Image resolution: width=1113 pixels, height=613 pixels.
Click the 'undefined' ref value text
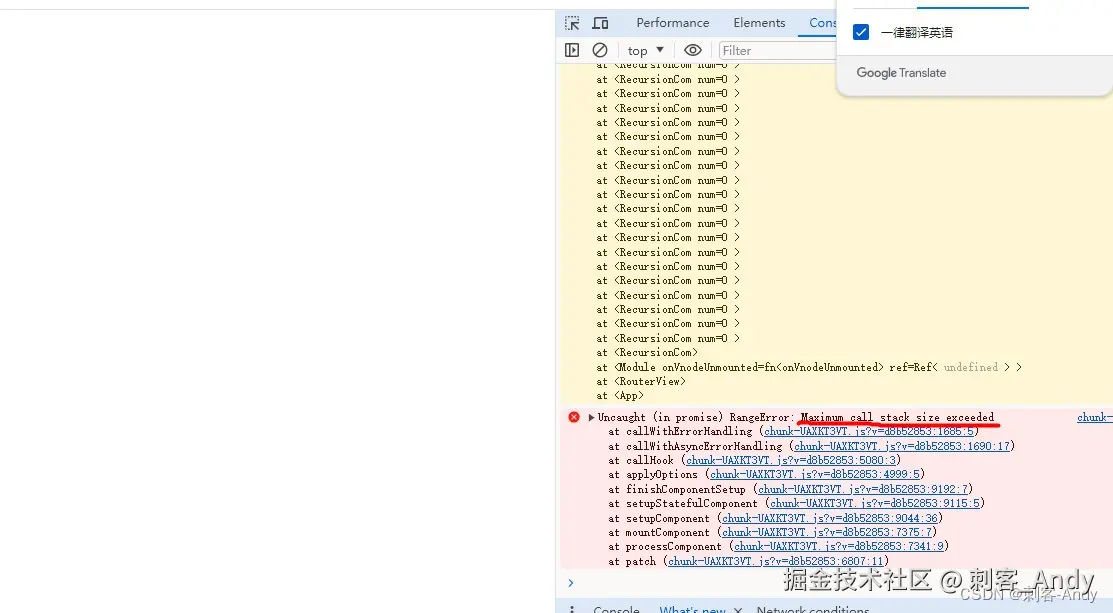click(970, 368)
